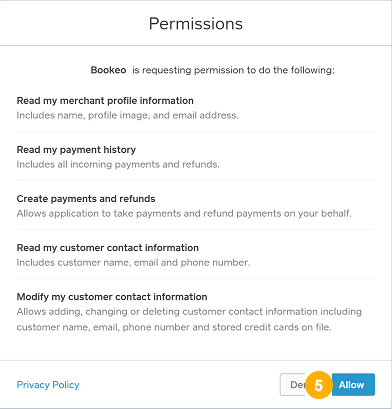
Task: Click 'Includes all incoming payments and refunds' description
Action: click(118, 164)
